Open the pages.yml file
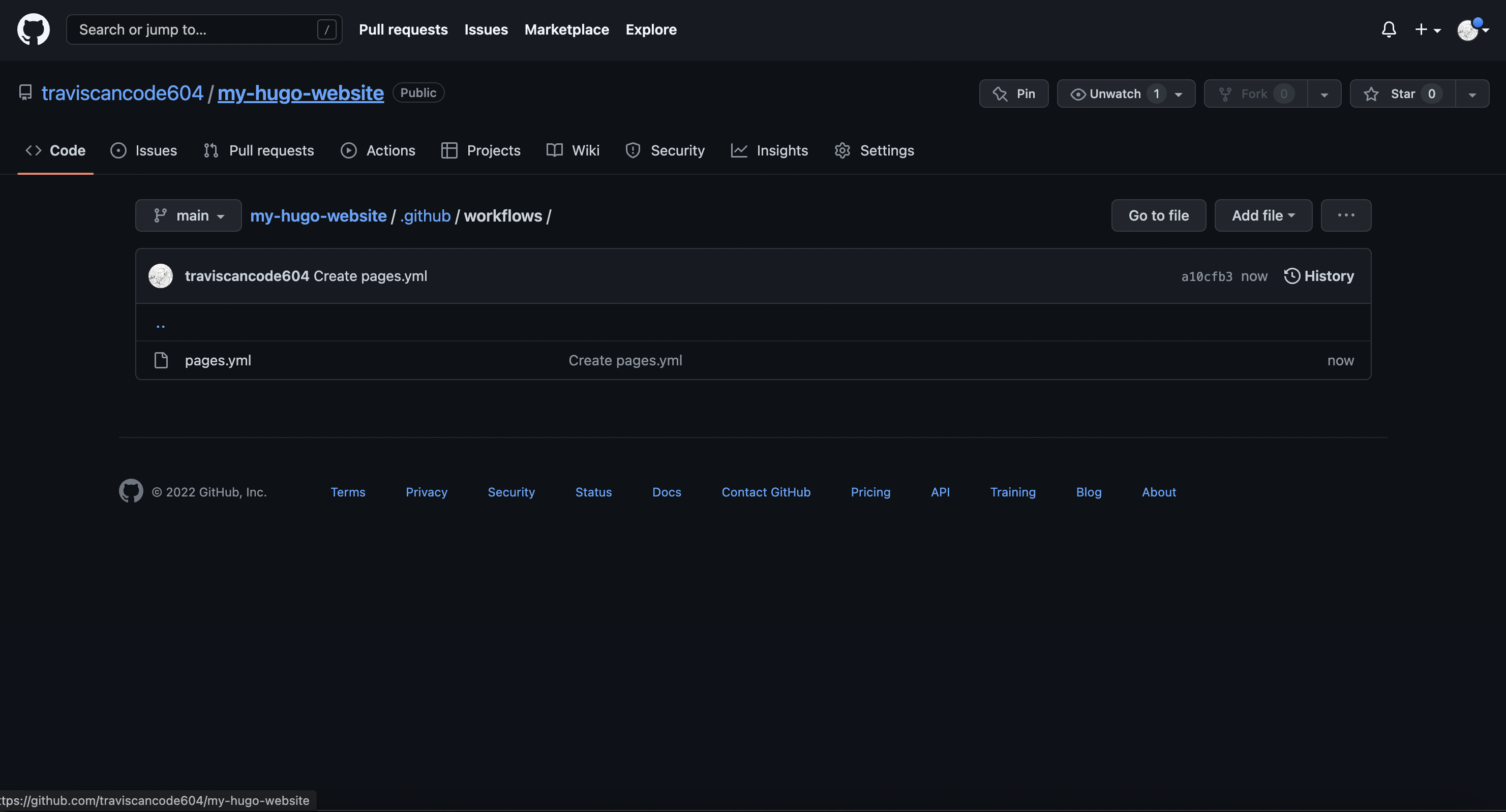This screenshot has width=1506, height=812. coord(218,360)
